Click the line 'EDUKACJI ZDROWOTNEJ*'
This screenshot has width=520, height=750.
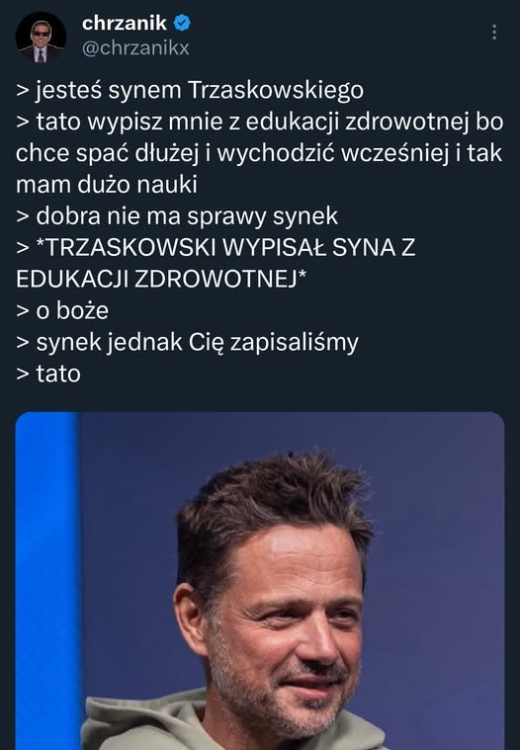(x=160, y=279)
